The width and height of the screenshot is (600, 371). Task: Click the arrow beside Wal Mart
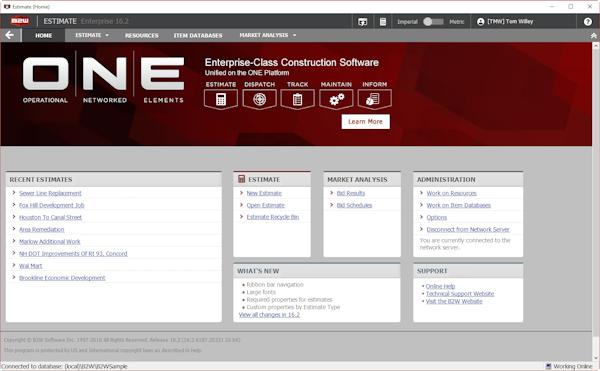pyautogui.click(x=14, y=265)
